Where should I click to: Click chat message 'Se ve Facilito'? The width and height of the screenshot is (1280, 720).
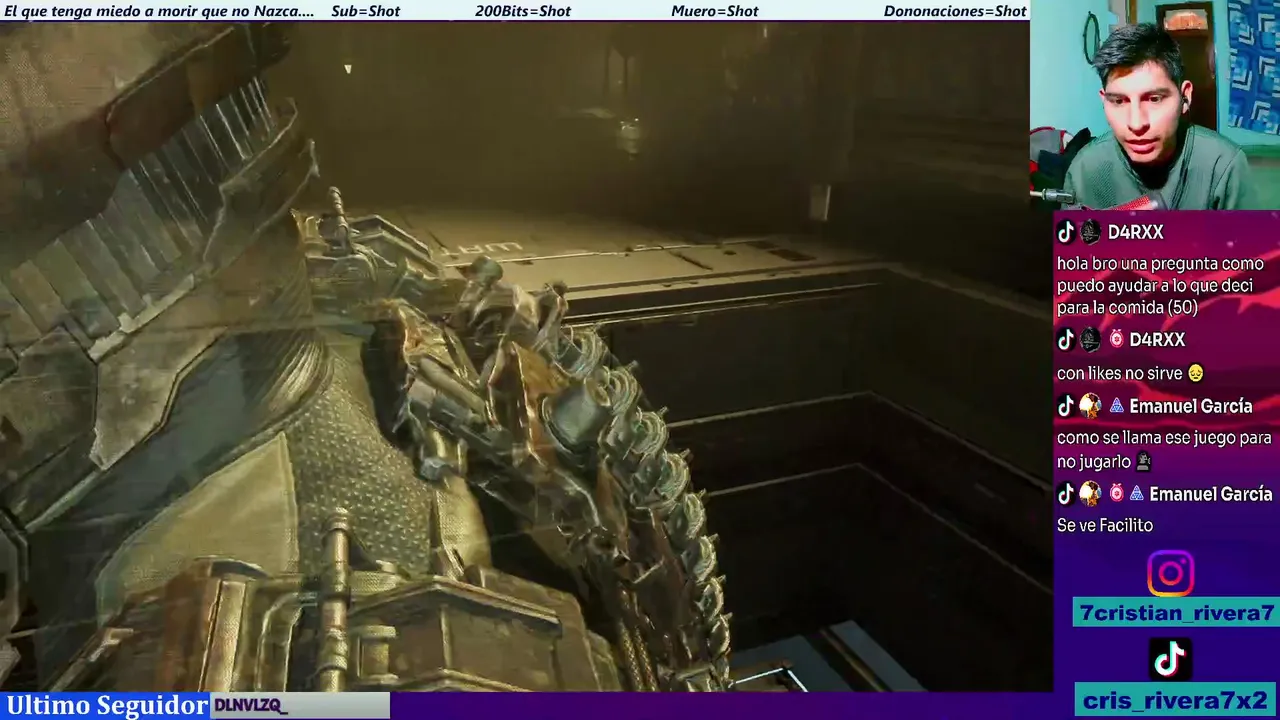(1105, 525)
